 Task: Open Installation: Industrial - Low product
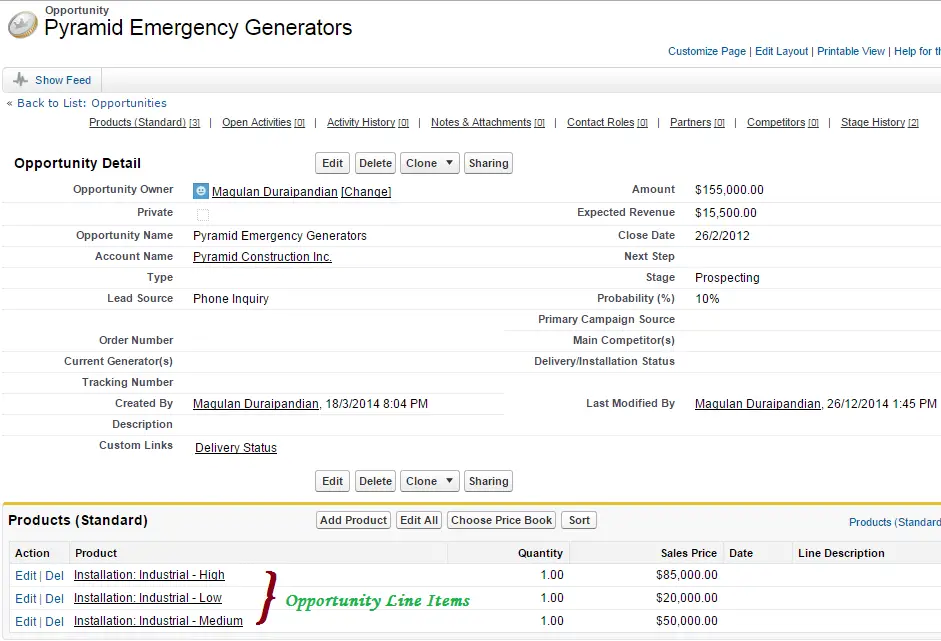click(x=148, y=598)
